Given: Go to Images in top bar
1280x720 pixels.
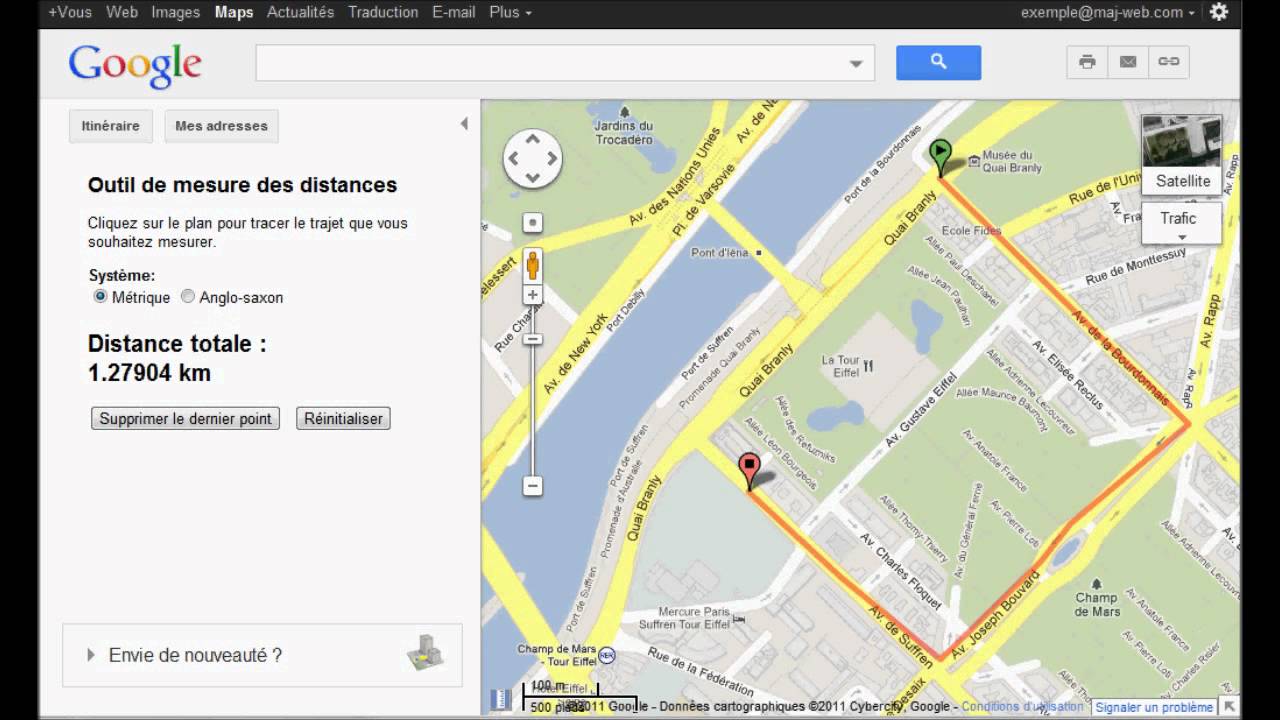Looking at the screenshot, I should tap(176, 12).
